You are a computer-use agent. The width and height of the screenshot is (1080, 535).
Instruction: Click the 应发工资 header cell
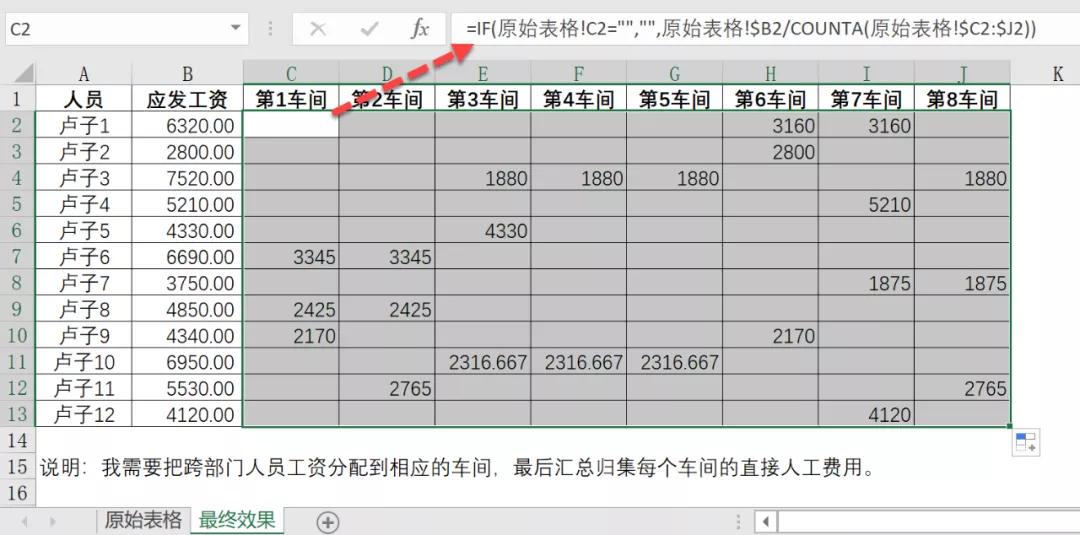click(187, 99)
